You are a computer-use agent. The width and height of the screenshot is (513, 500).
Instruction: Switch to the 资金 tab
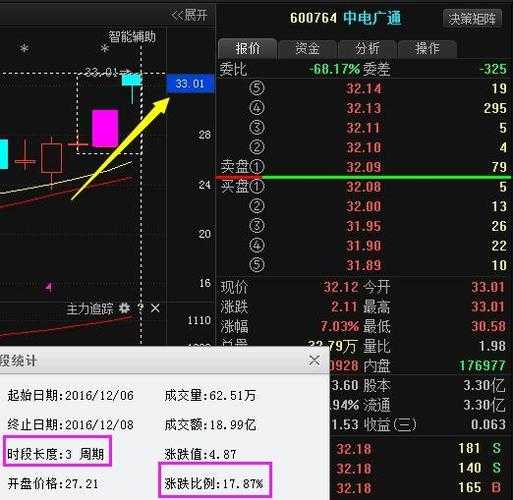point(307,49)
